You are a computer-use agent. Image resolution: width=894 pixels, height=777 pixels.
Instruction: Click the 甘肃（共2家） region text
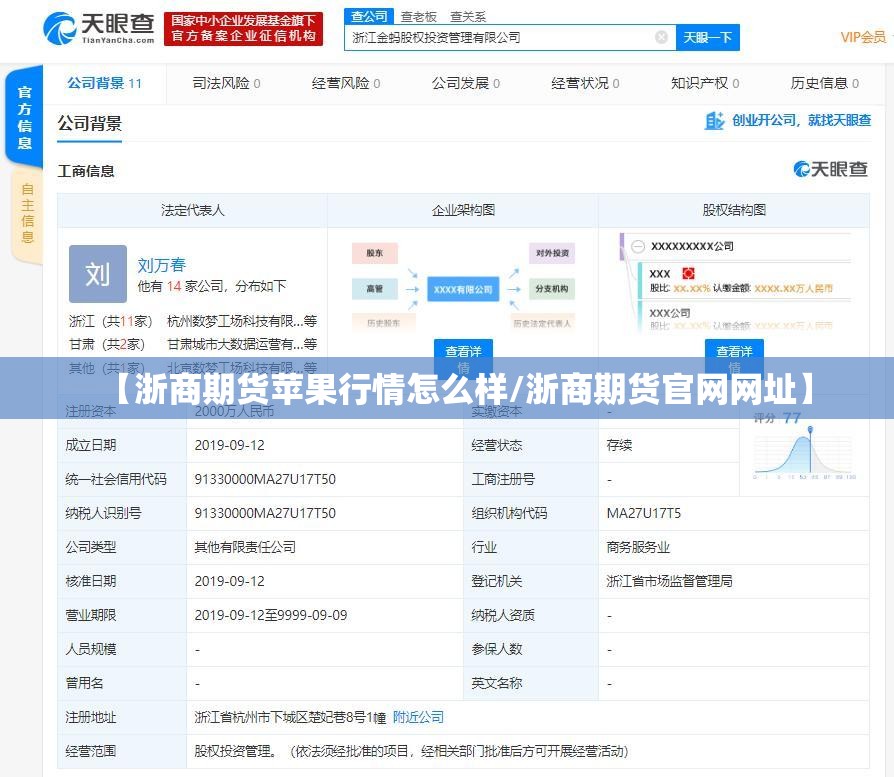click(107, 344)
